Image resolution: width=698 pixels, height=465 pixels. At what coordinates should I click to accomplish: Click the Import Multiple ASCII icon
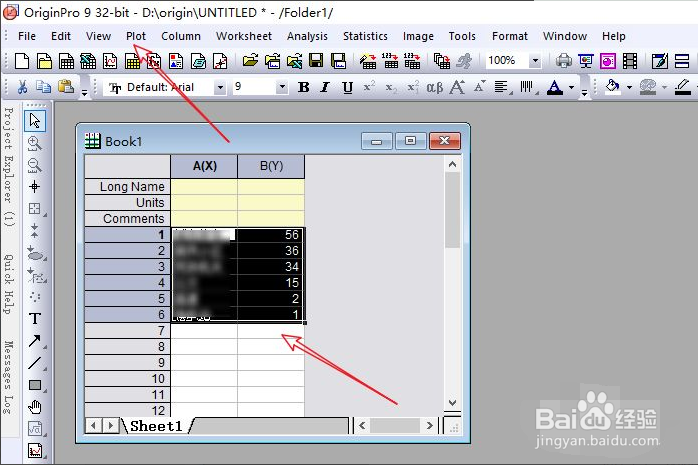pyautogui.click(x=412, y=61)
